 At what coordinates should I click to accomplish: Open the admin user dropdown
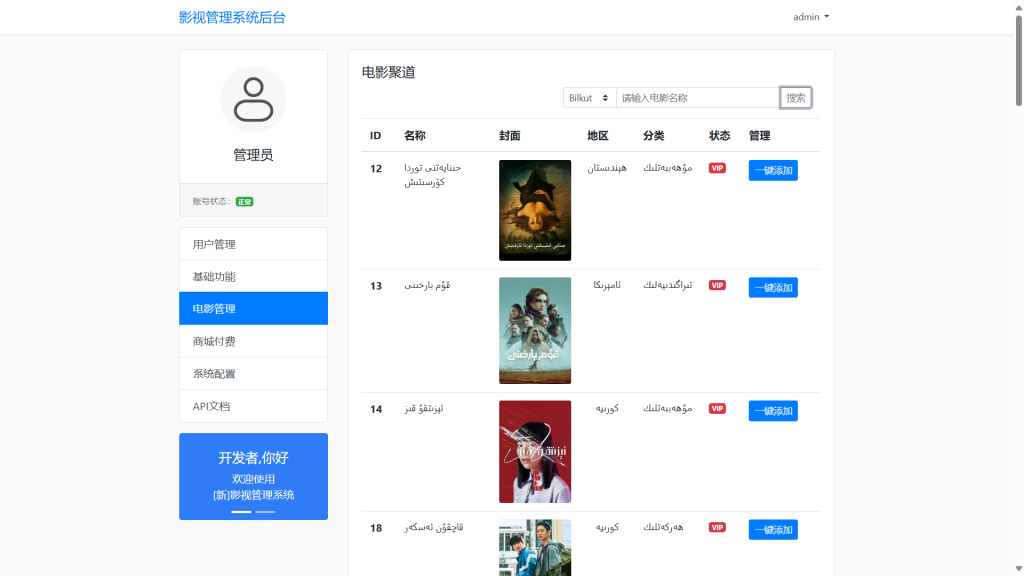(x=810, y=17)
